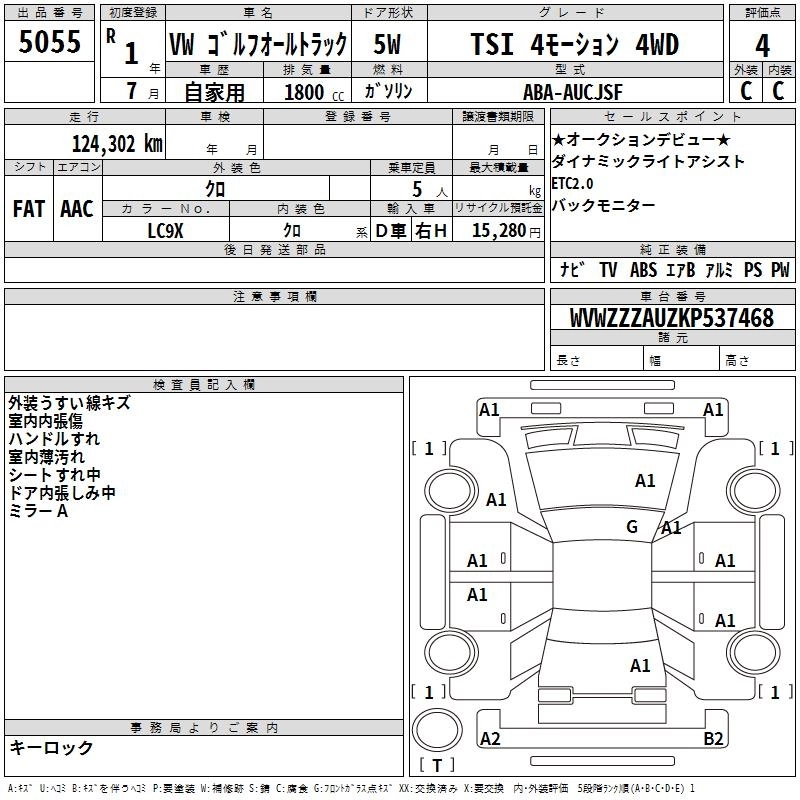Screen dimensions: 800x800
Task: Click the G mark on the windshield
Action: click(632, 527)
